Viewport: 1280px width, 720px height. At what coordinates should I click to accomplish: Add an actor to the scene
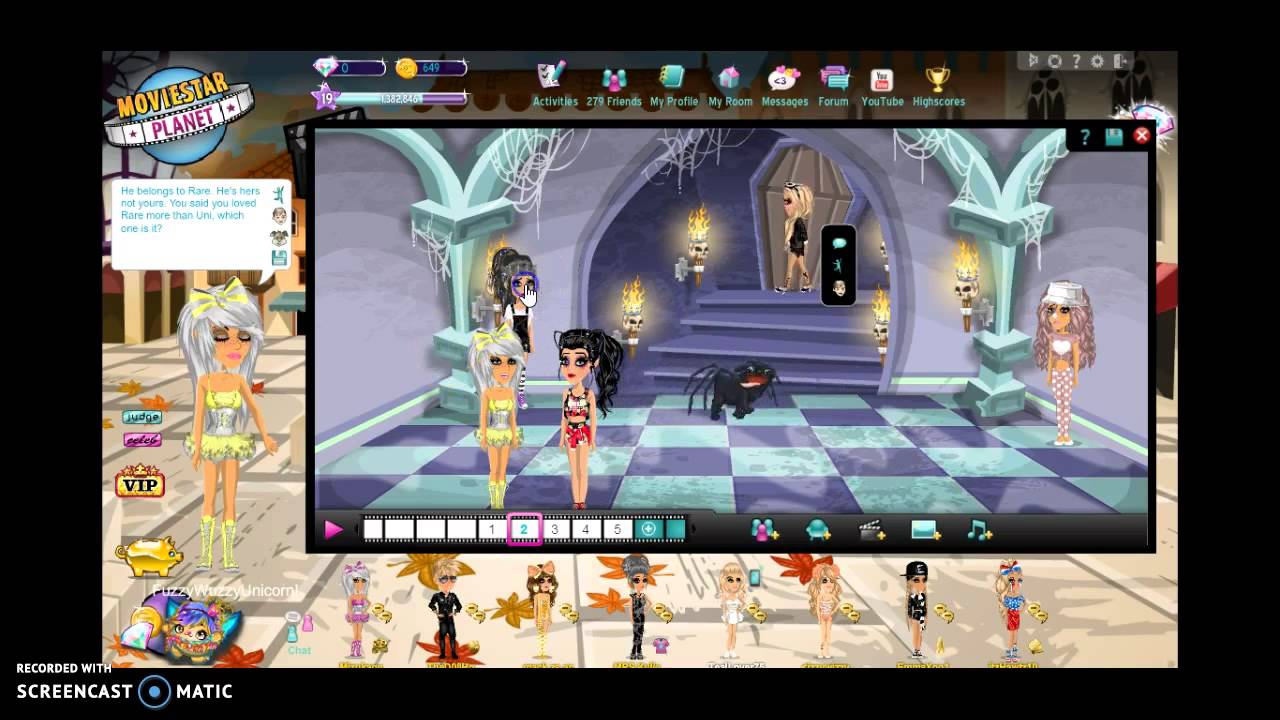pyautogui.click(x=765, y=530)
